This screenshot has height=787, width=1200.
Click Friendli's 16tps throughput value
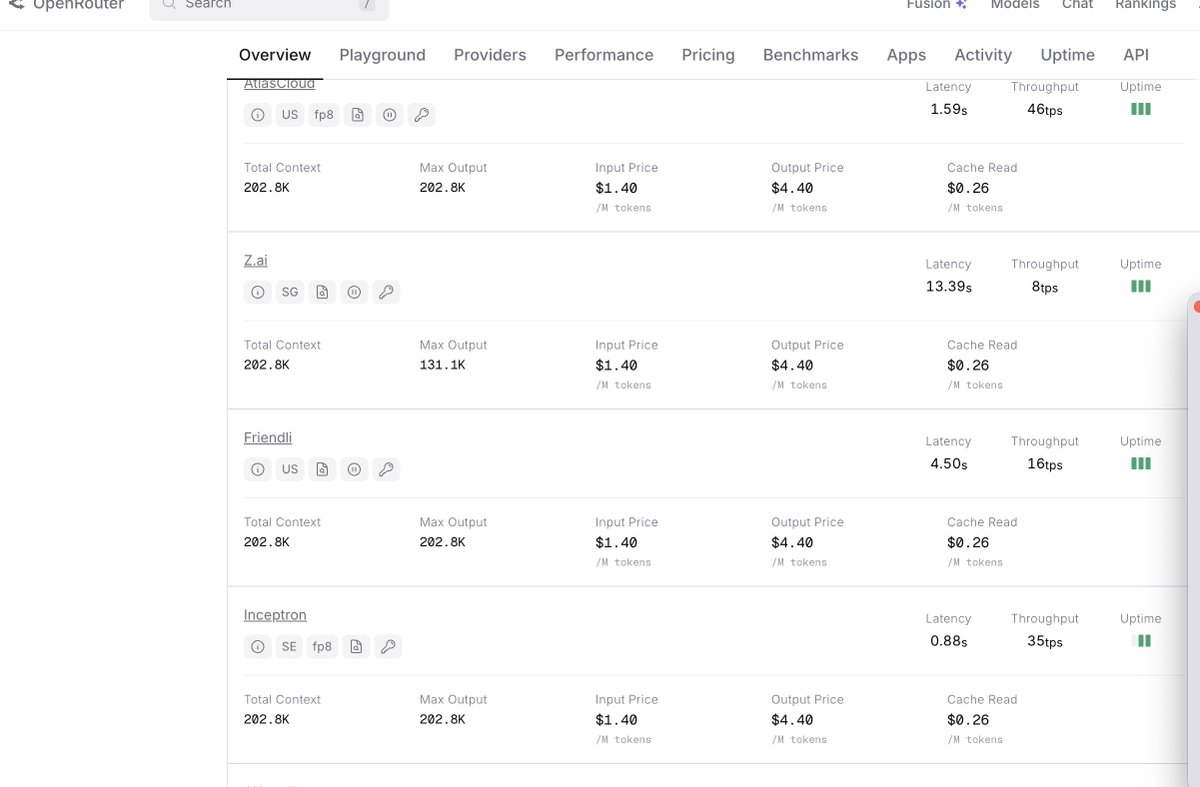coord(1045,464)
